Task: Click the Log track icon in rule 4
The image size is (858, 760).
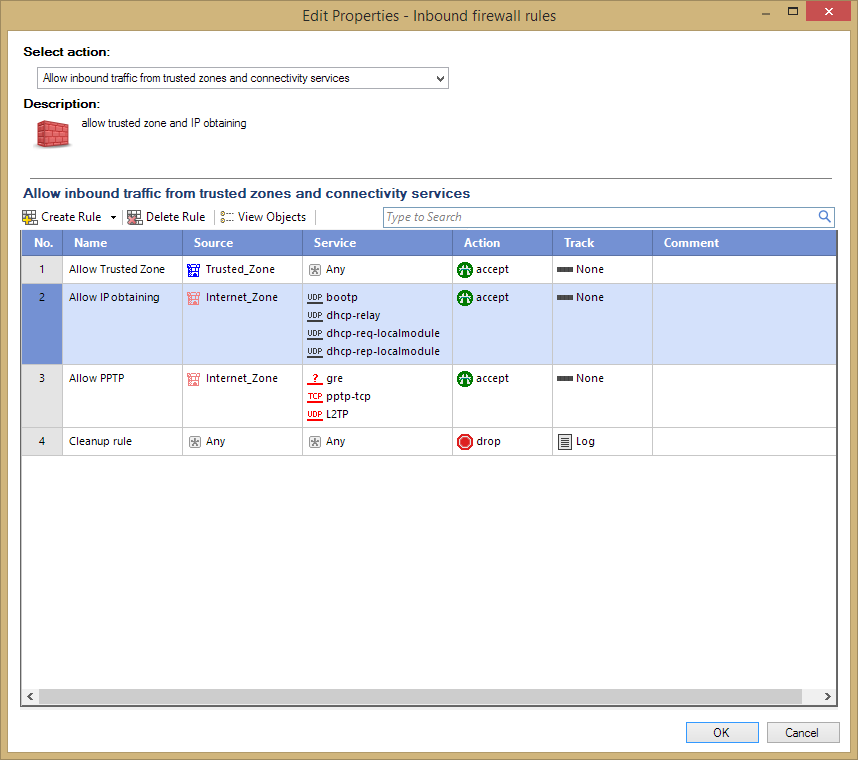Action: pos(564,442)
